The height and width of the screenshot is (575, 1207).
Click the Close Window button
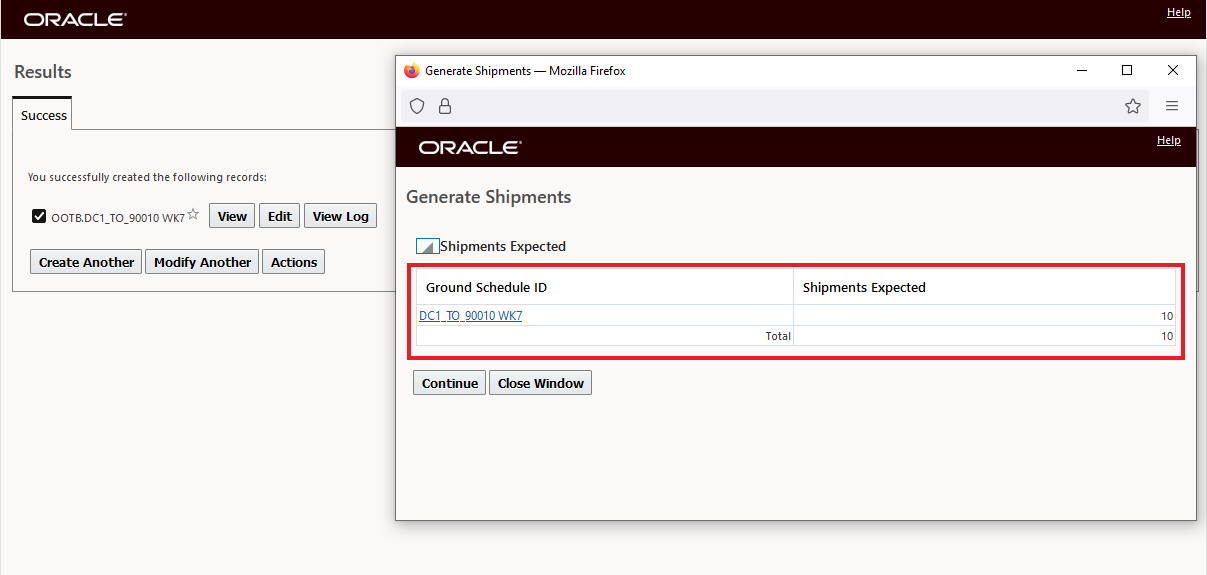[540, 383]
